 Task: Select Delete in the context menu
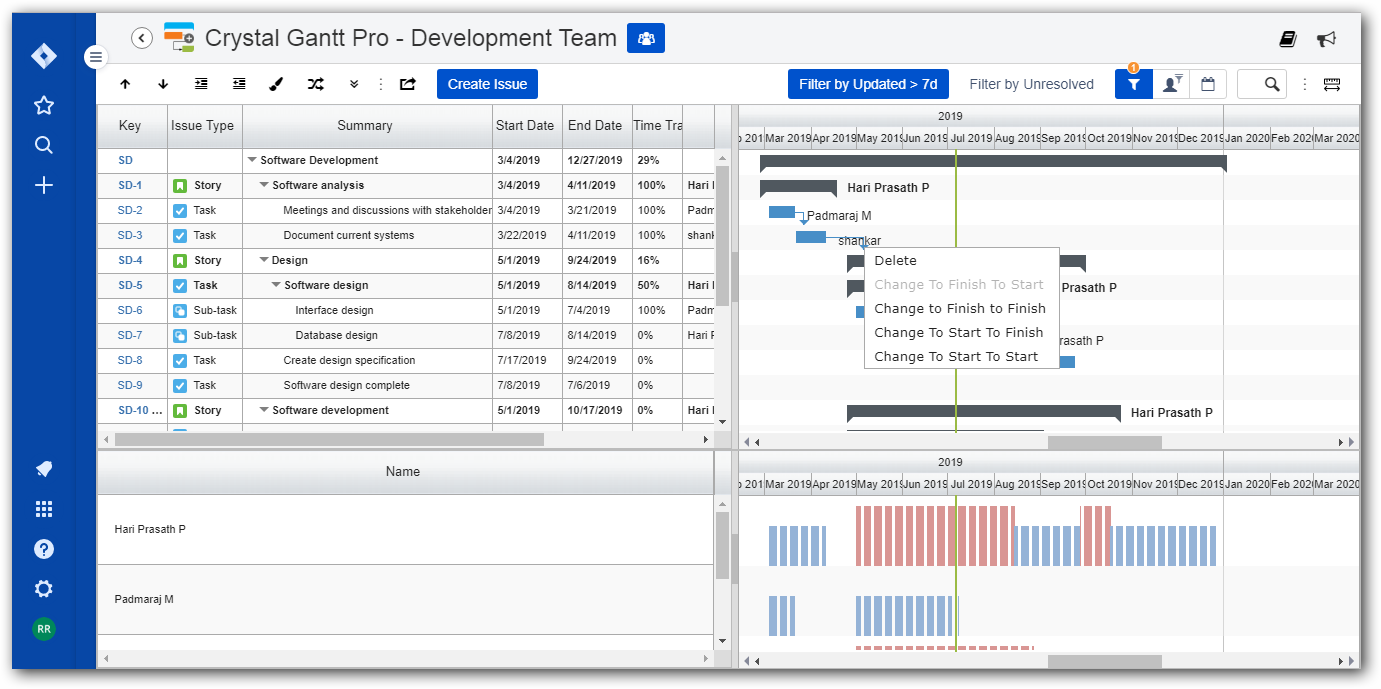[961, 260]
